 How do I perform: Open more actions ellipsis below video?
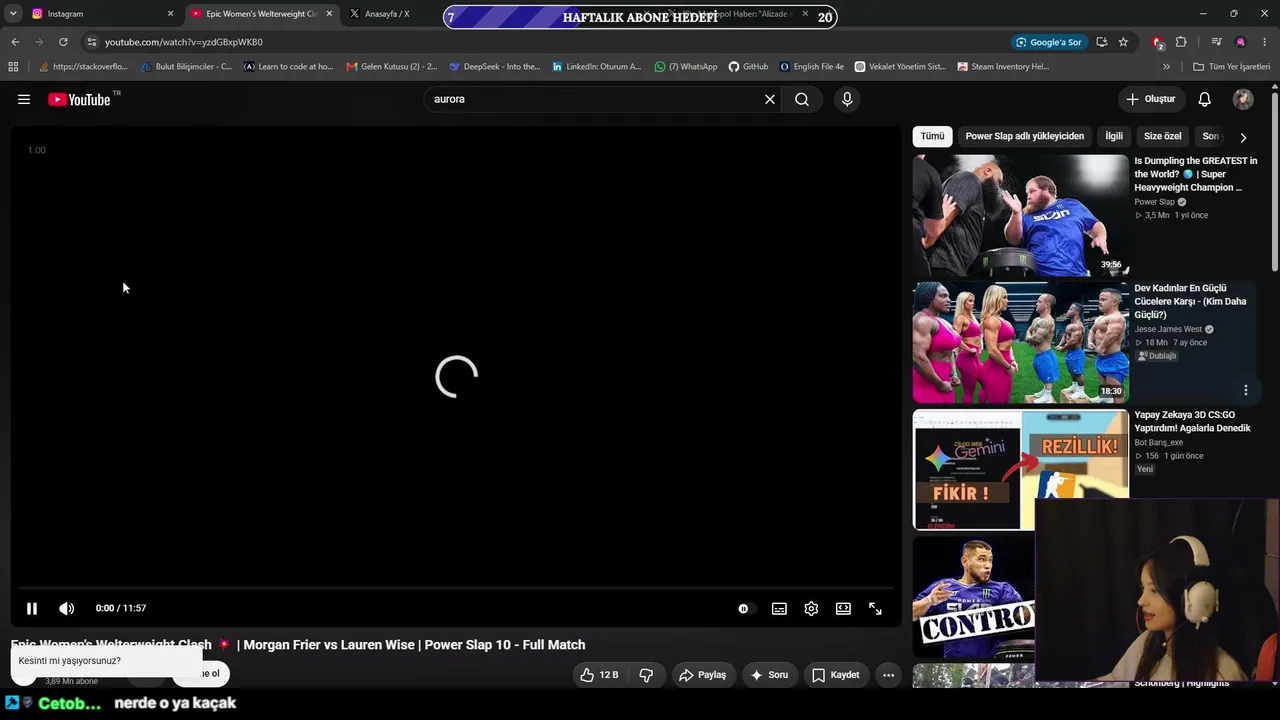(888, 675)
